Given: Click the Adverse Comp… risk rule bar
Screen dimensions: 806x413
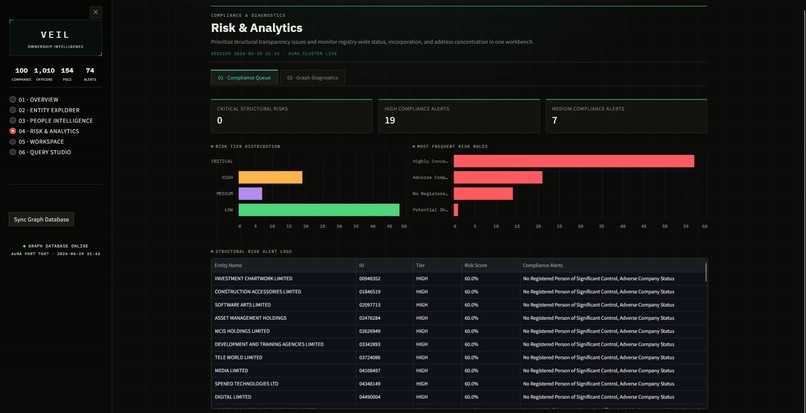Looking at the screenshot, I should pos(498,177).
